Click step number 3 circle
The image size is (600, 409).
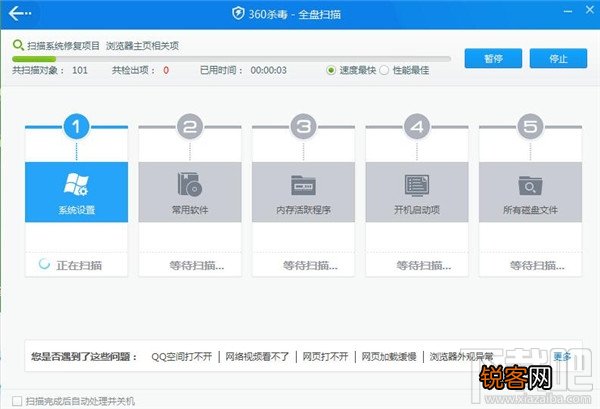[x=303, y=127]
